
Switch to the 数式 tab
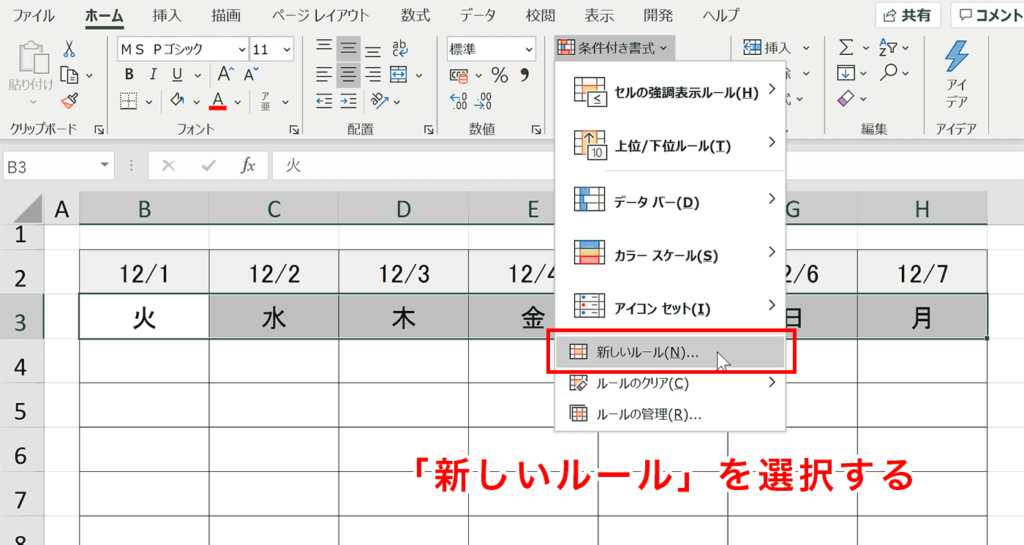coord(415,15)
